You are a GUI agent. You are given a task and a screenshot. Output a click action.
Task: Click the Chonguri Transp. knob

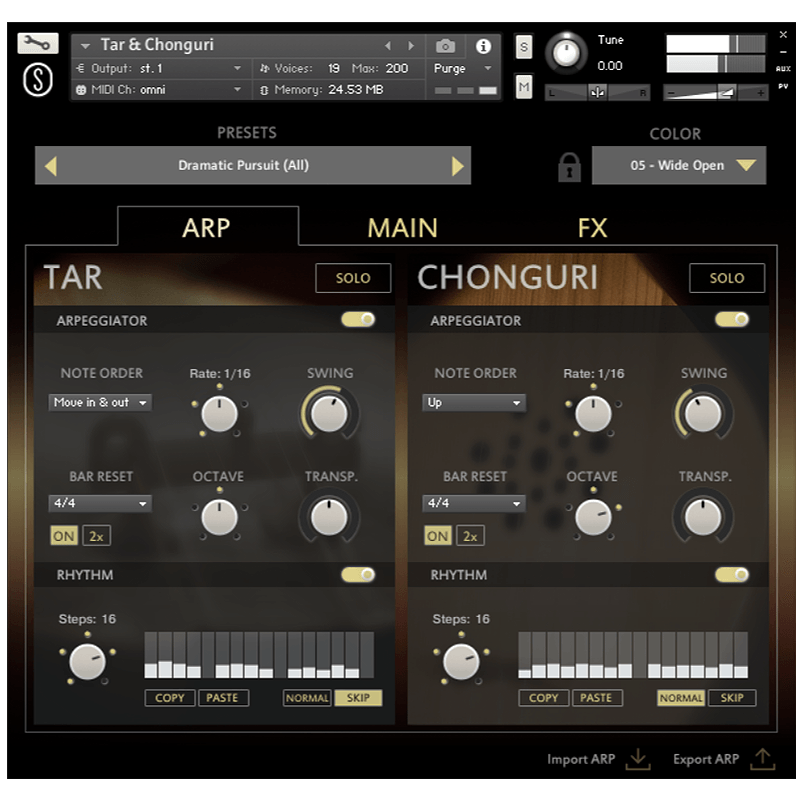click(703, 517)
